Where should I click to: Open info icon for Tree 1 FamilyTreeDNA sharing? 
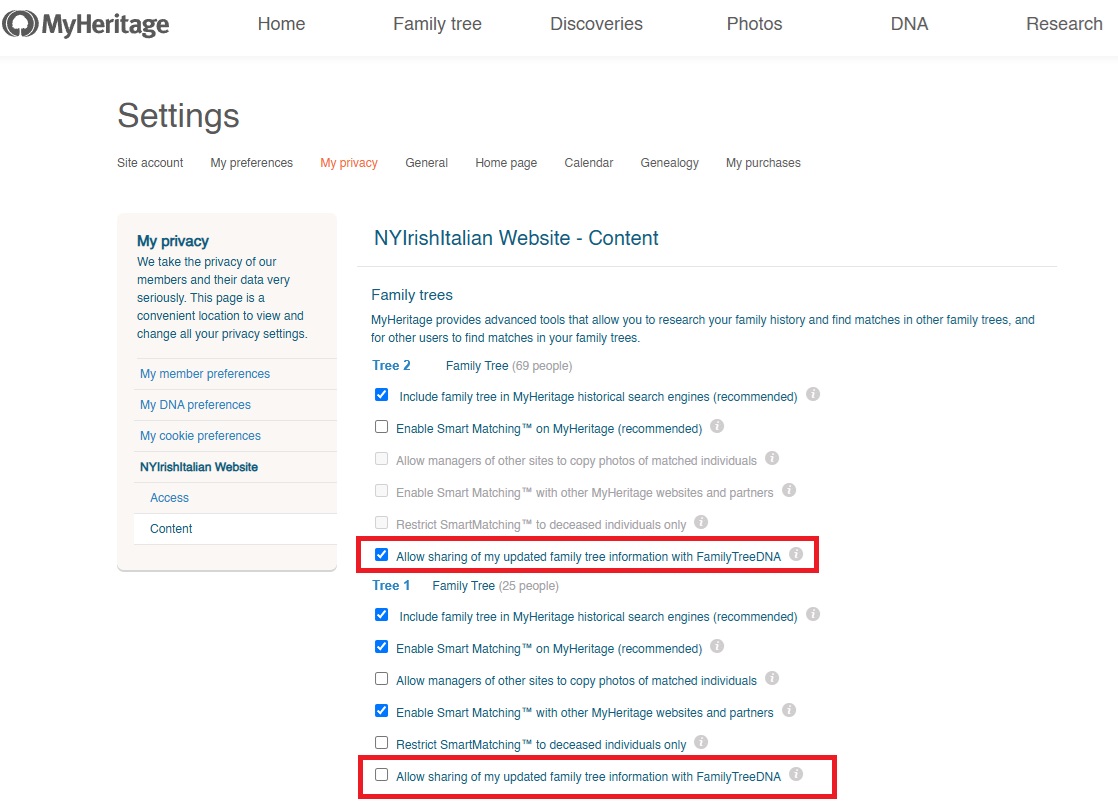coord(796,775)
